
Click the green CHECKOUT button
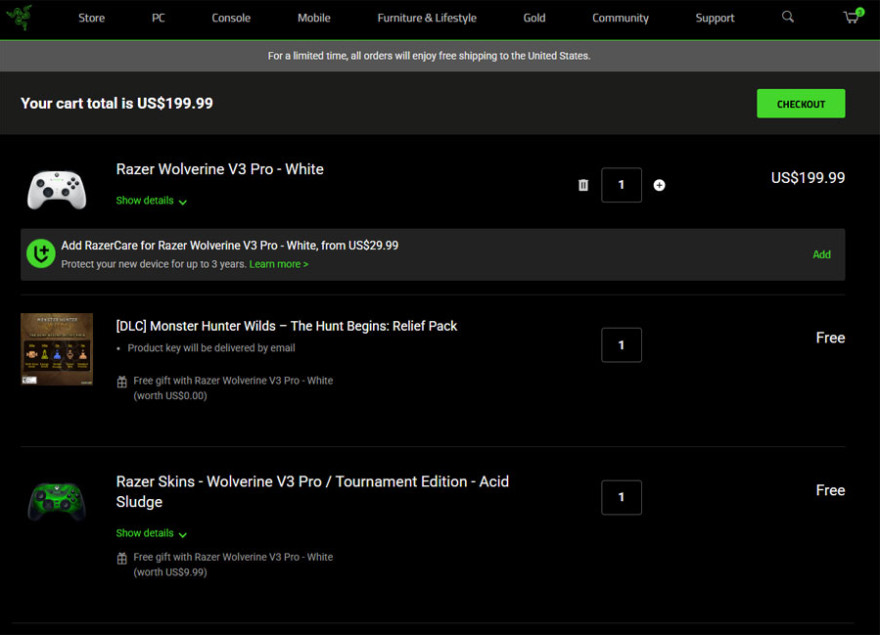point(801,103)
